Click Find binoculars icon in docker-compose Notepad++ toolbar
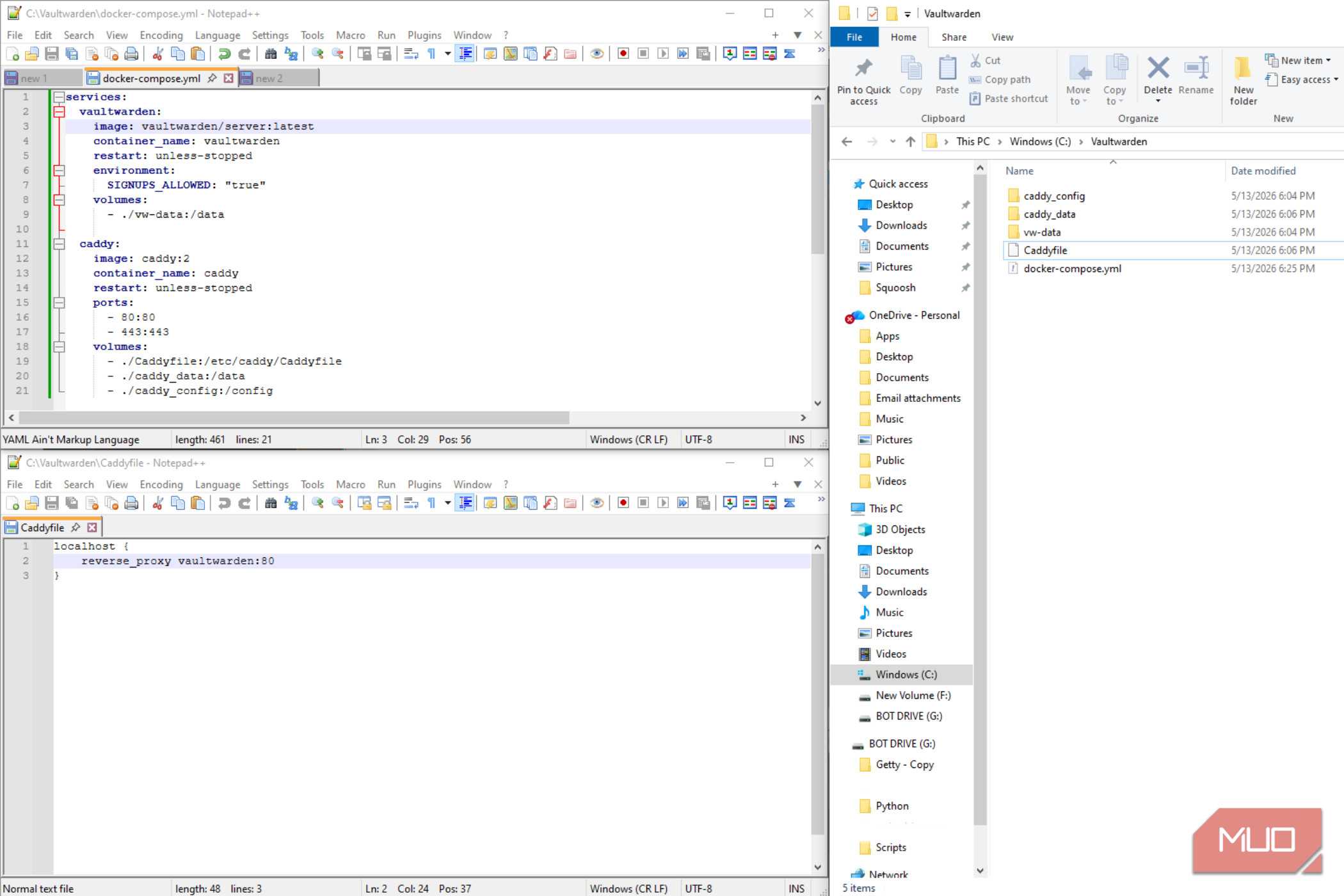1344x896 pixels. [271, 54]
